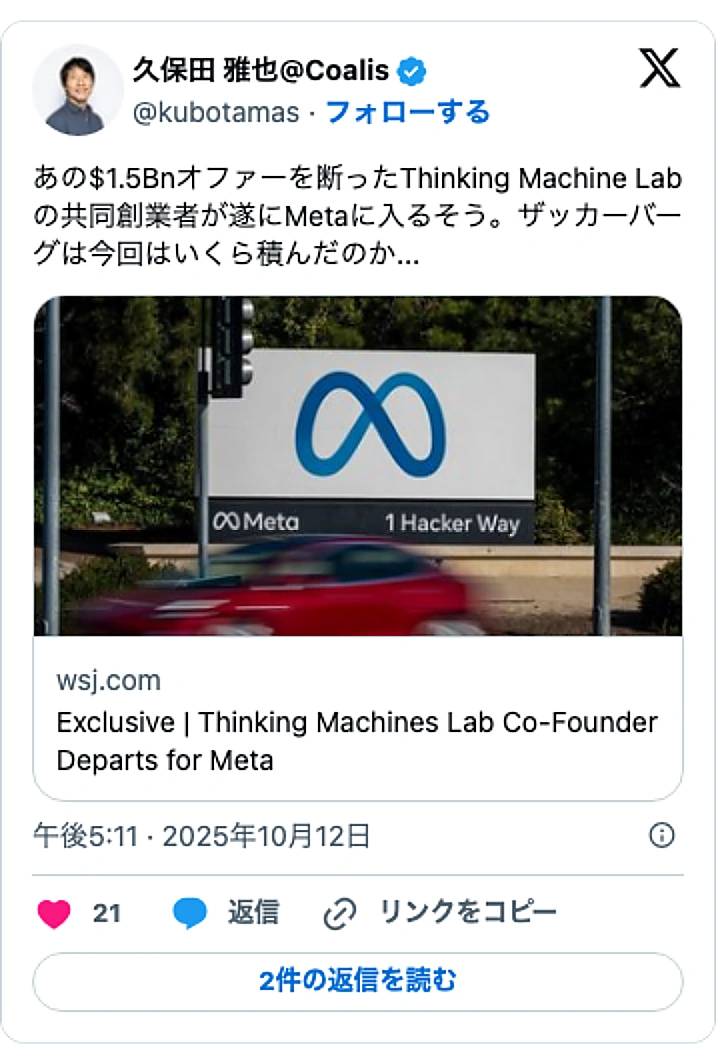Click the tweet body text

click(358, 216)
